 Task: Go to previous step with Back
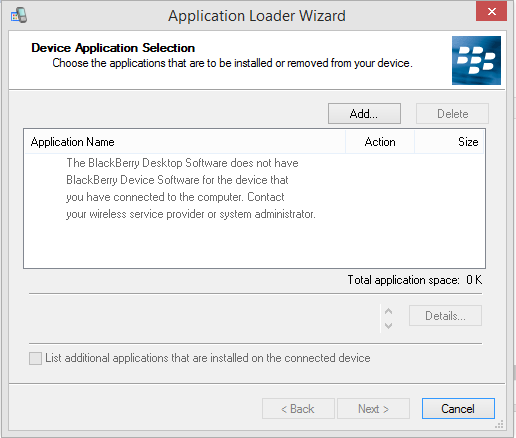(x=298, y=409)
